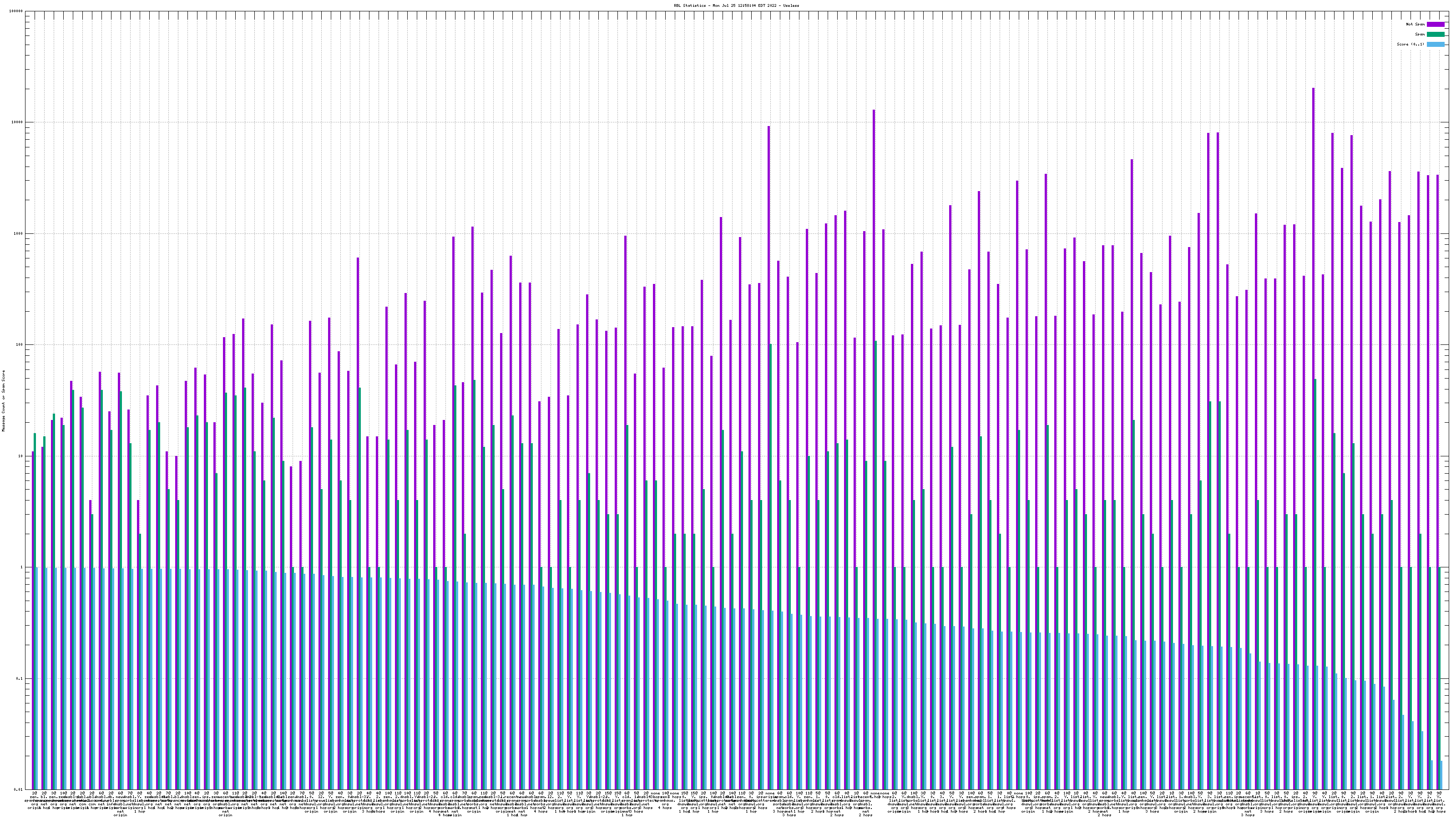1456x819 pixels.
Task: Select the 'Score (0..1)' legend label
Action: click(1410, 44)
